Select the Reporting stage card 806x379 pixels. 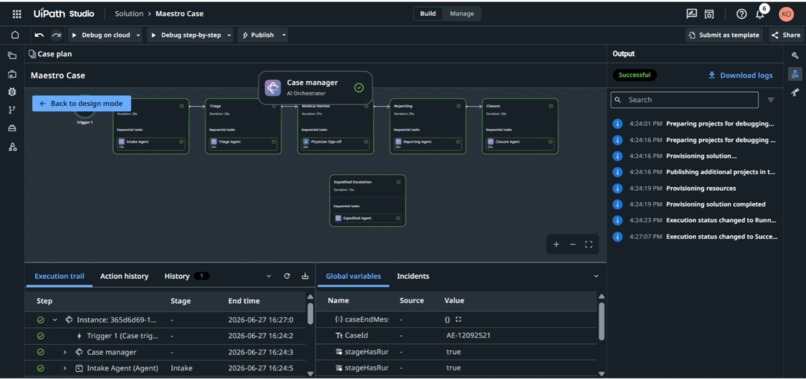[x=428, y=127]
